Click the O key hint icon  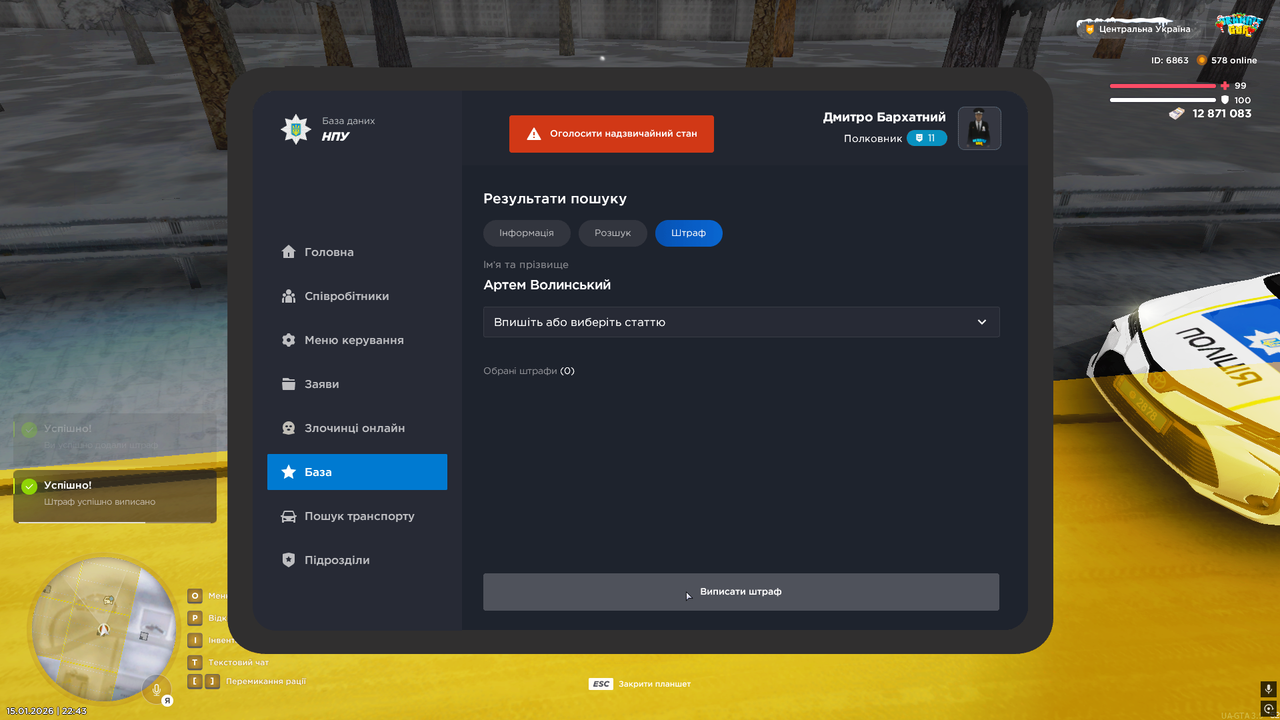(x=195, y=596)
